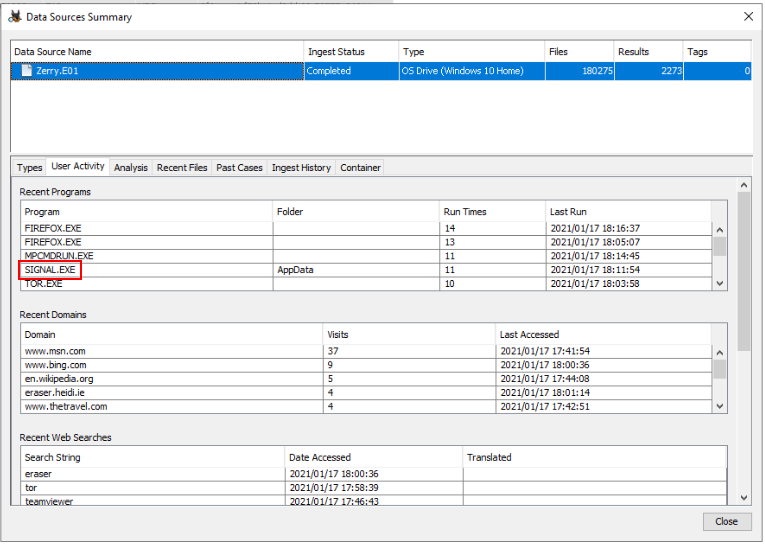Screen dimensions: 765x544
Task: Sort domains by Visits column header
Action: [410, 335]
